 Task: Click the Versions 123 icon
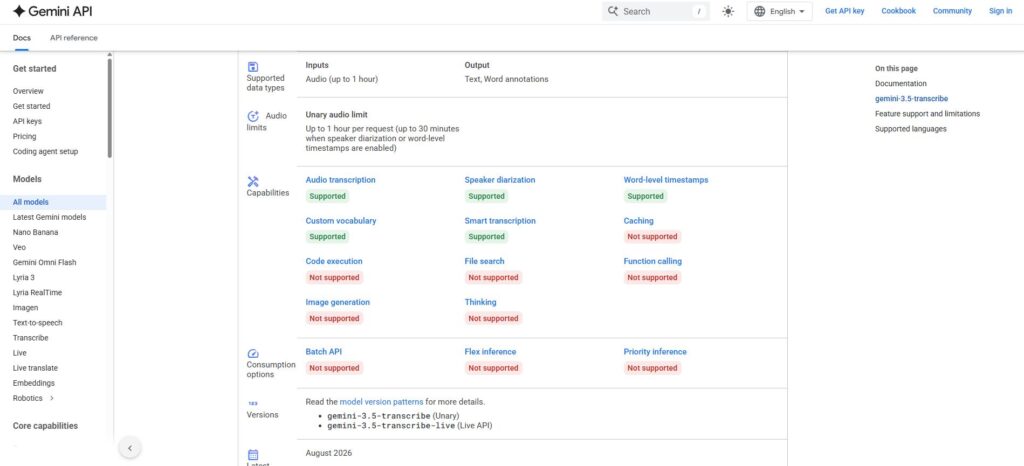[x=253, y=403]
